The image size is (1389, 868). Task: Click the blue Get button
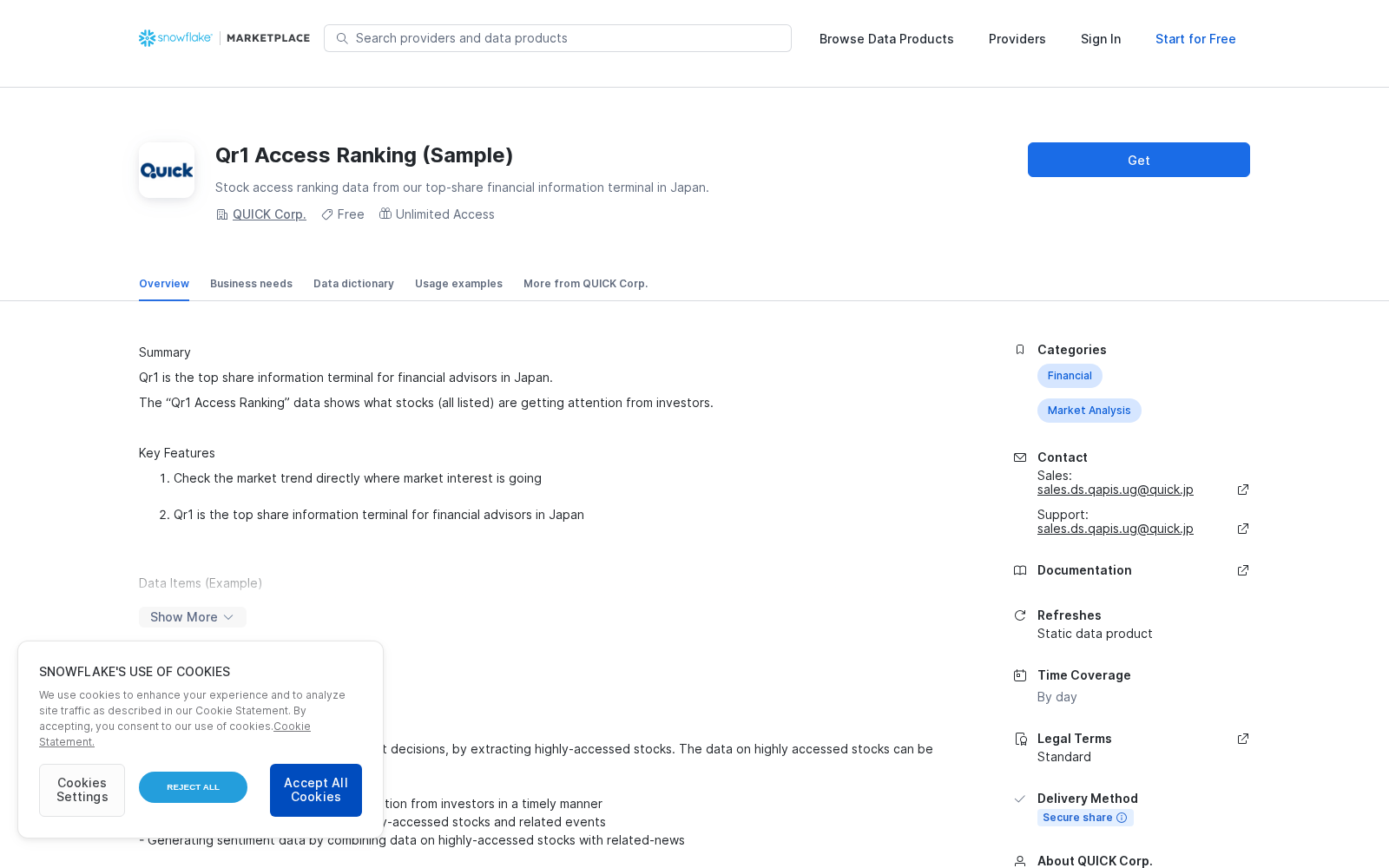pos(1139,160)
